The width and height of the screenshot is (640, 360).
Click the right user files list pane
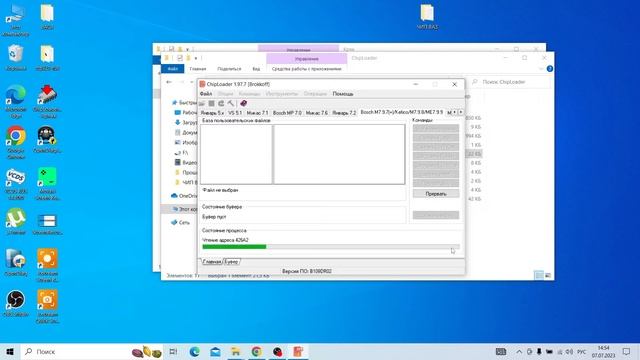339,154
